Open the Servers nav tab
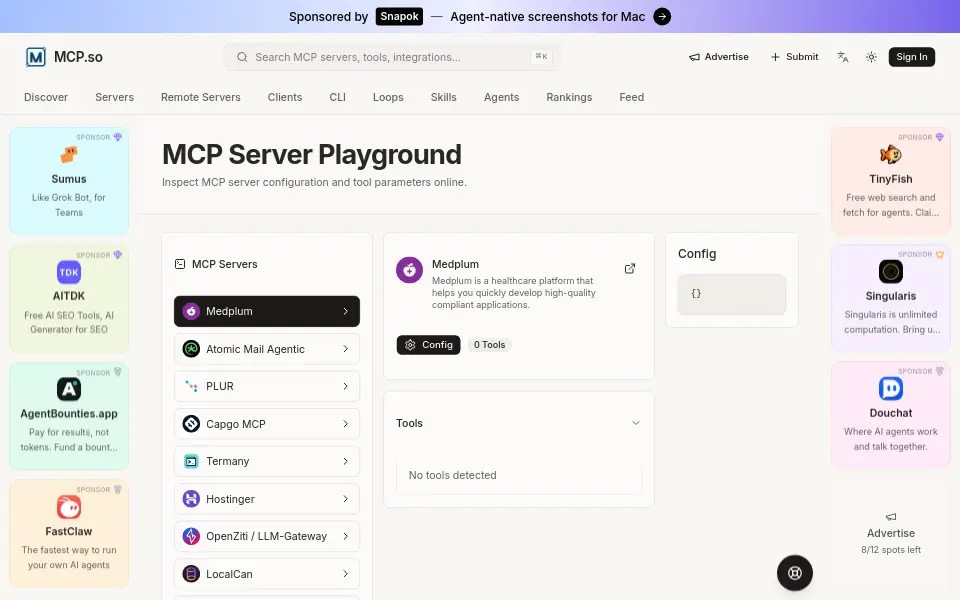Screen dimensions: 960x600 click(x=114, y=97)
